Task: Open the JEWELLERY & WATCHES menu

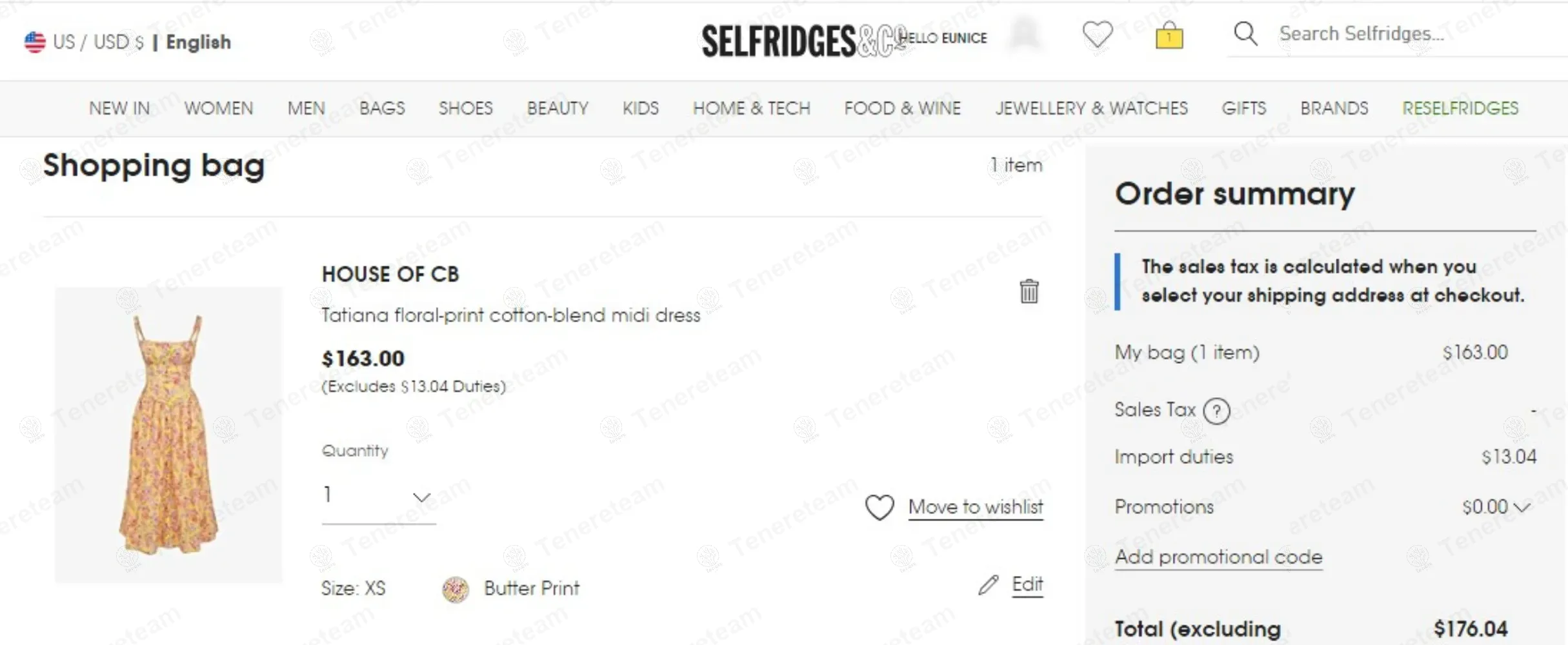Action: (1091, 108)
